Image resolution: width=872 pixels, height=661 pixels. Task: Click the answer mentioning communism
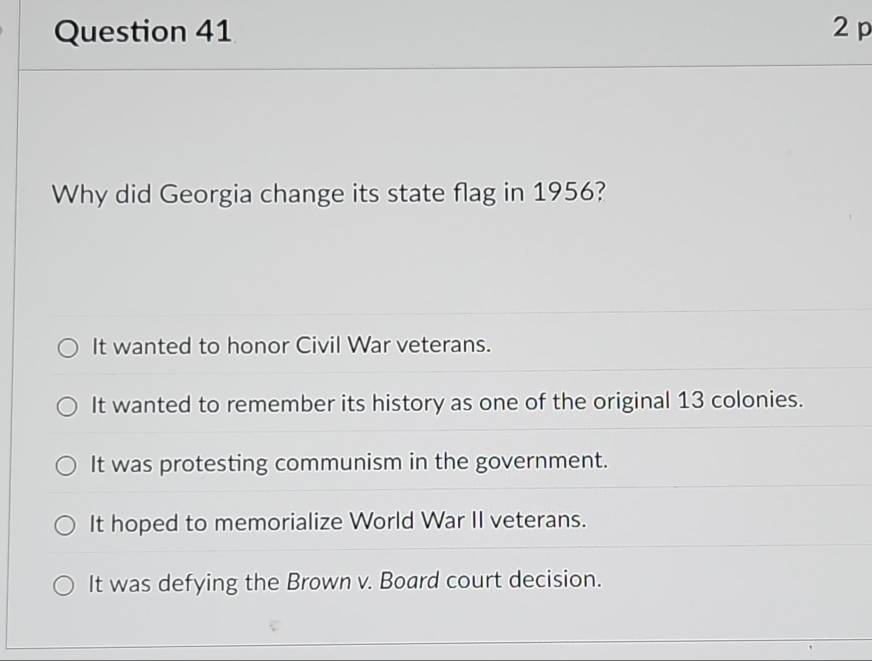349,462
